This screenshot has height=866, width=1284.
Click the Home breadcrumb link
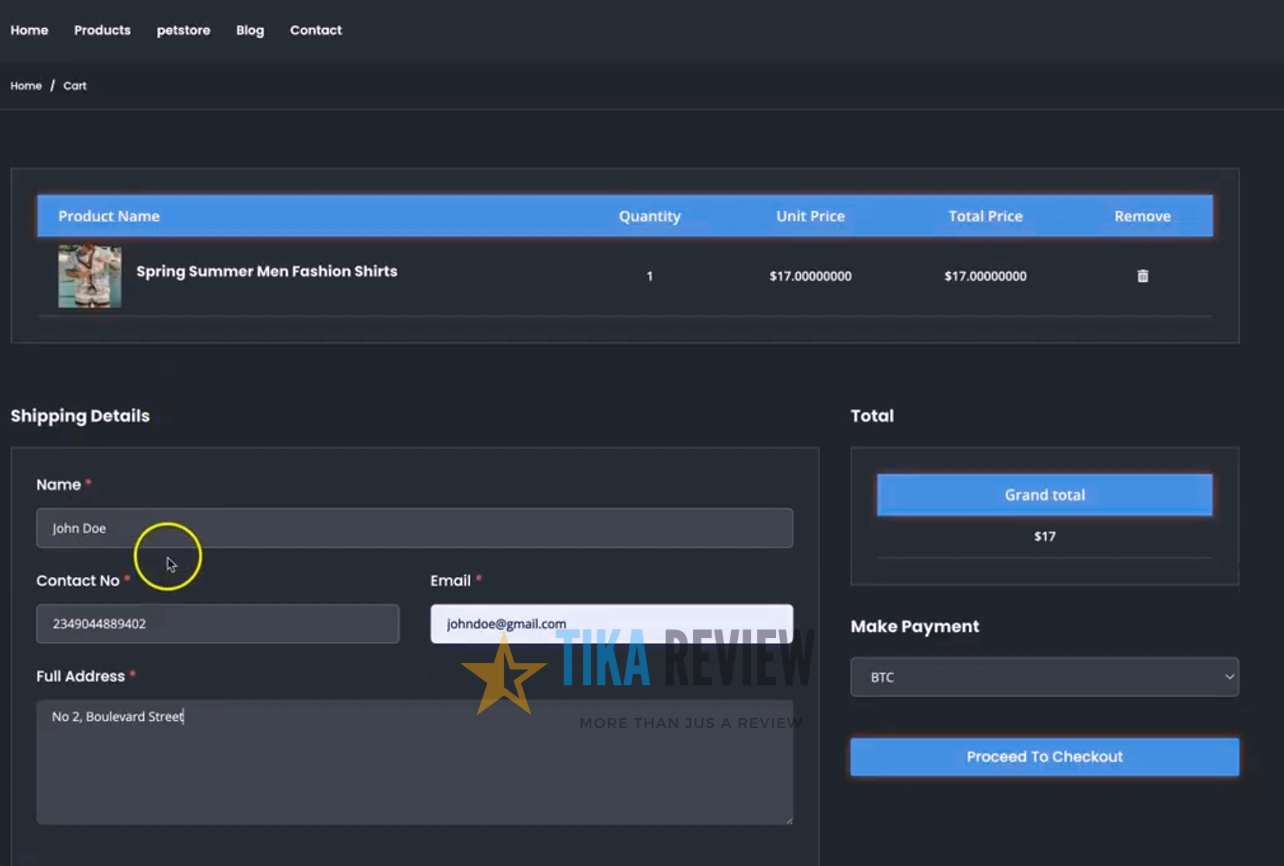coord(26,86)
